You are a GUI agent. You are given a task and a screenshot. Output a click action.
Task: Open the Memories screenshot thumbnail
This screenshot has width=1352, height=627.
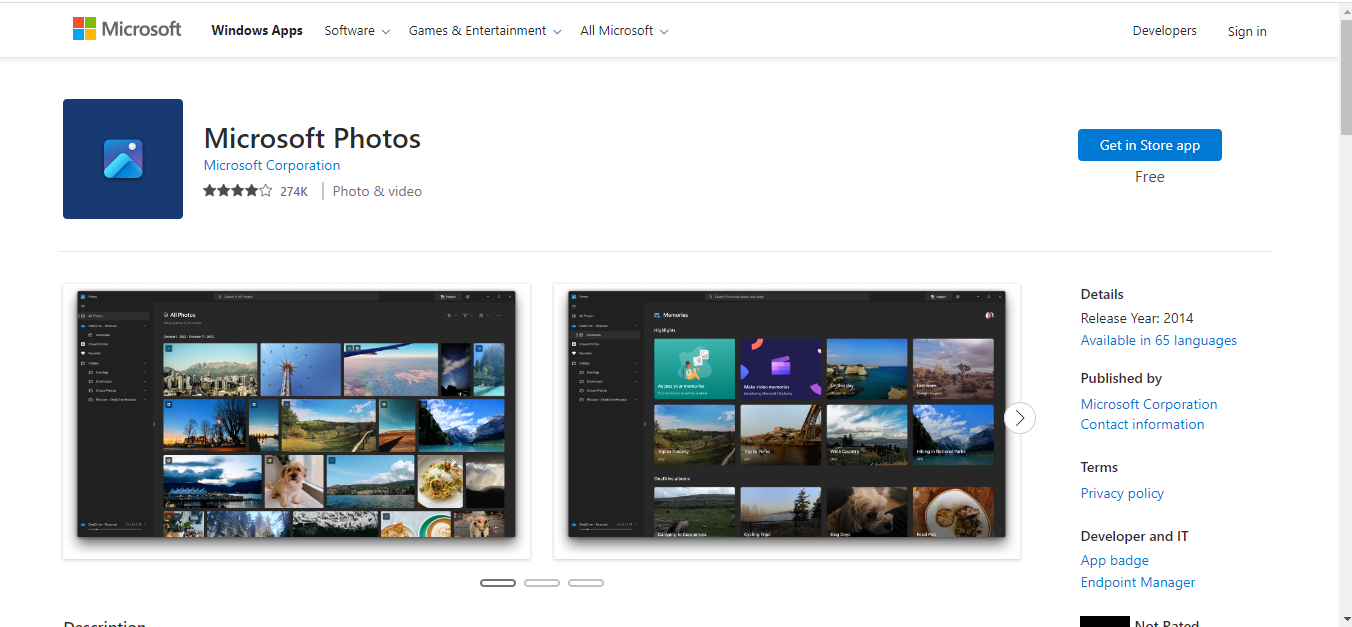787,421
